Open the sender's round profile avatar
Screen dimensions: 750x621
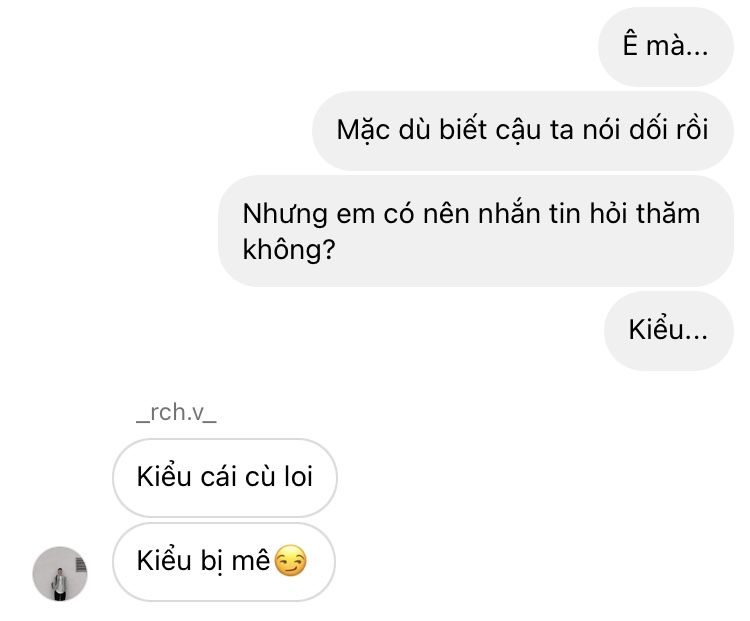coord(60,574)
